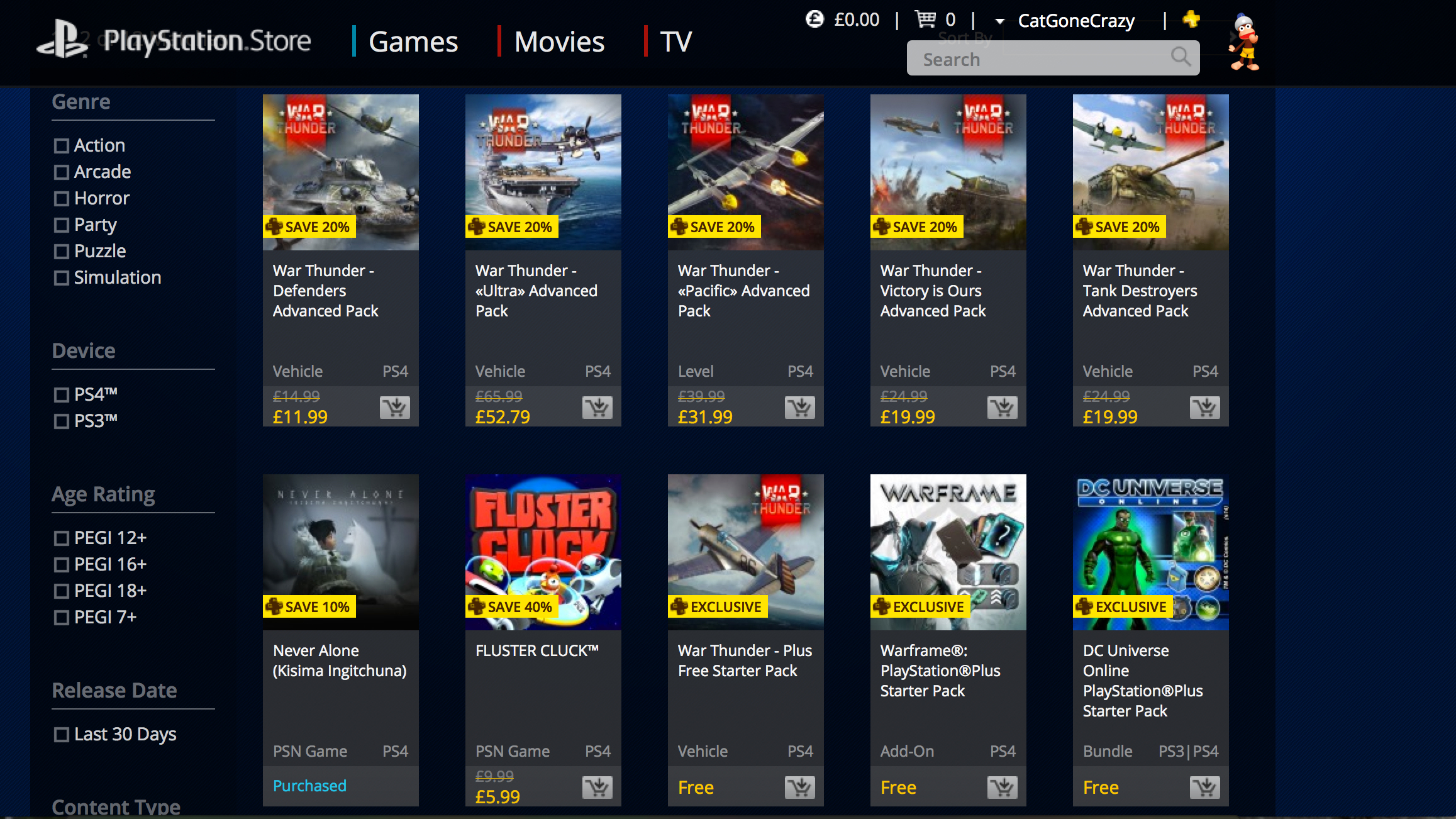Select the PEGI 16+ age rating
The width and height of the screenshot is (1456, 819).
(x=61, y=565)
